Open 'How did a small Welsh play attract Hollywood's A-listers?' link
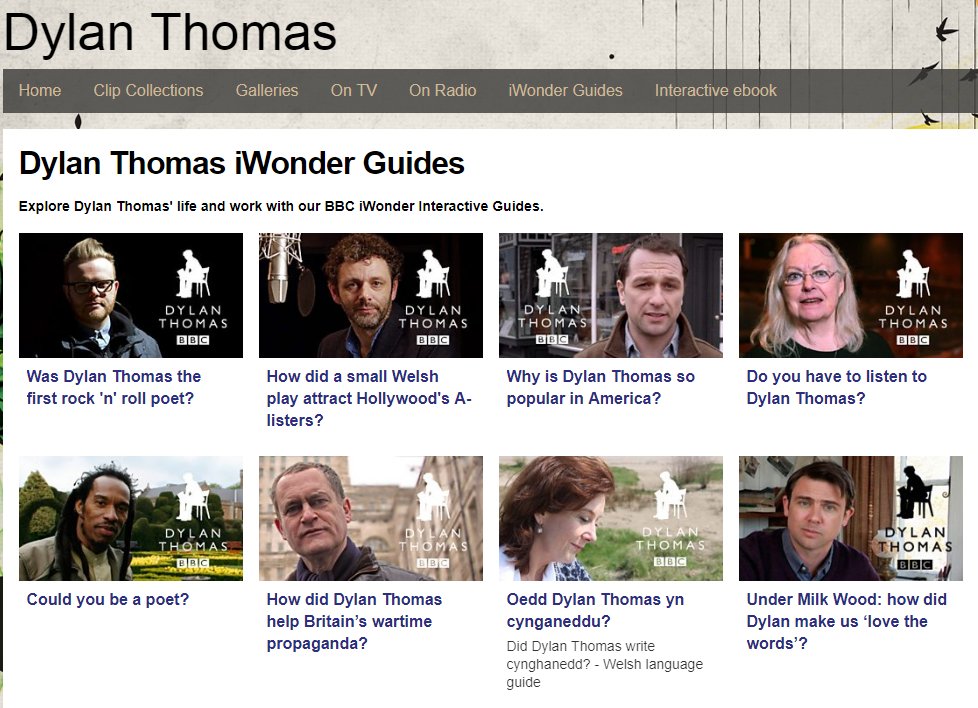 (369, 398)
